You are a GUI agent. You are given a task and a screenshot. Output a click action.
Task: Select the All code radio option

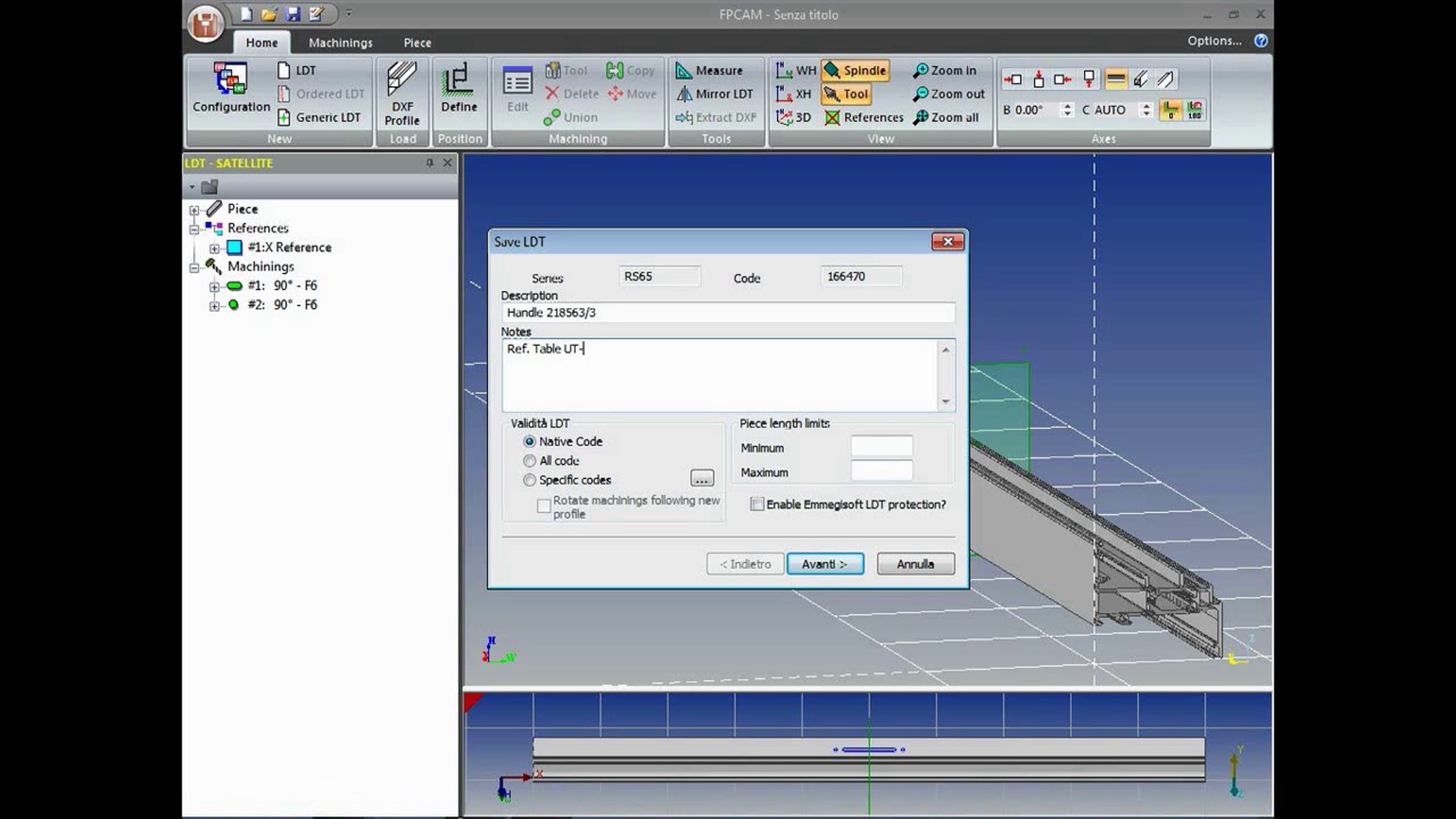click(x=530, y=461)
